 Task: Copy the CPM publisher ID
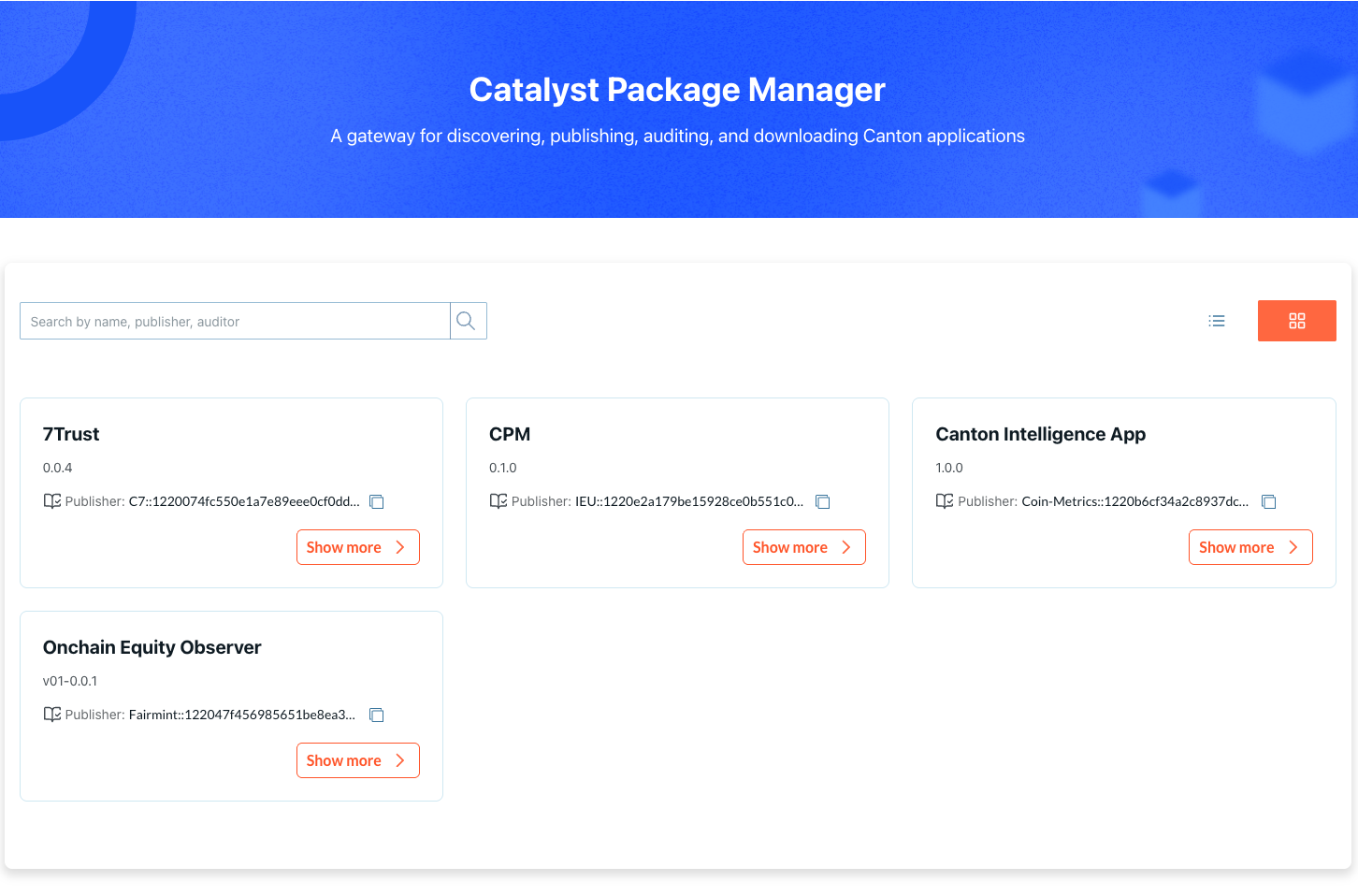point(823,502)
